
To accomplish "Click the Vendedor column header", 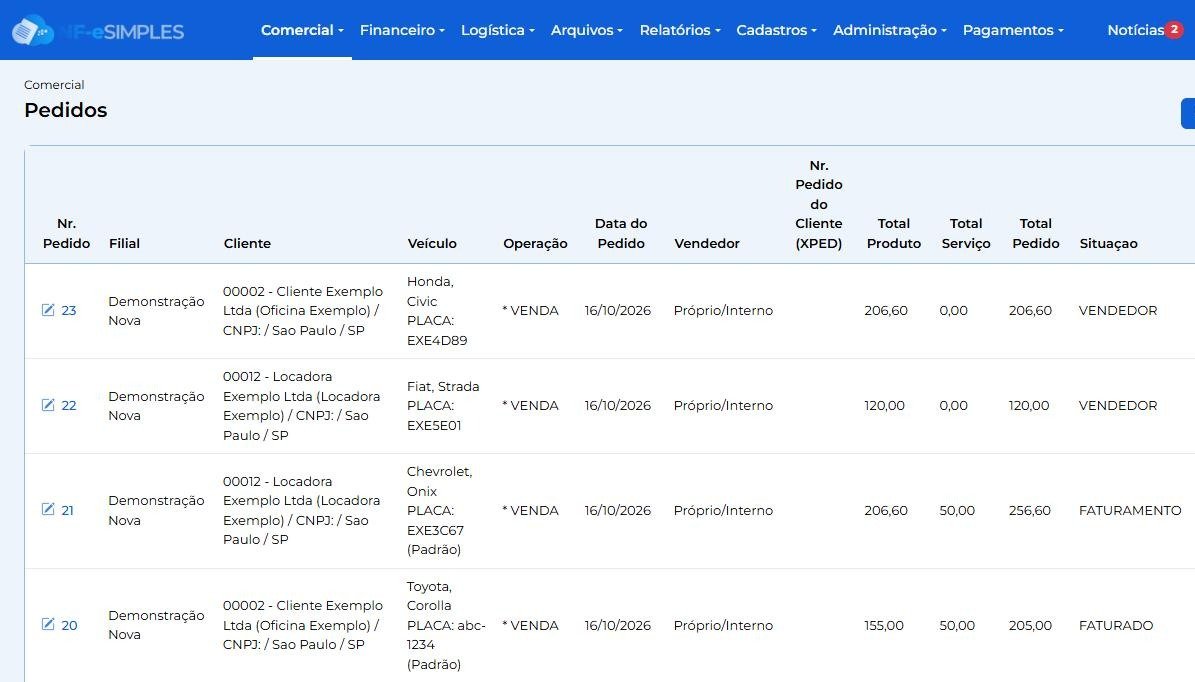I will 706,243.
